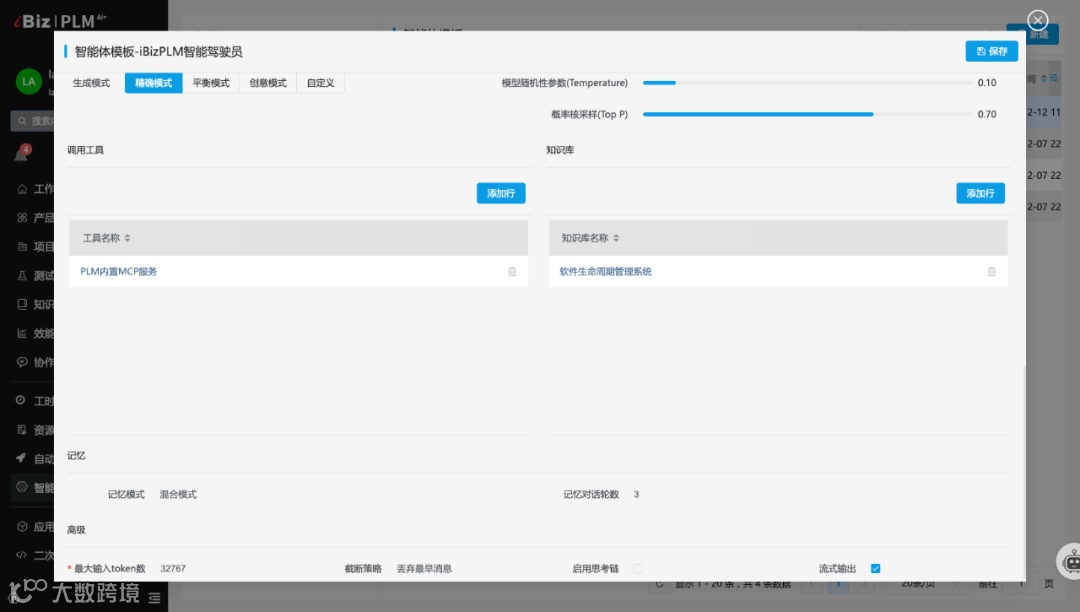Open the 应用 sidebar cube icon

[x=22, y=527]
